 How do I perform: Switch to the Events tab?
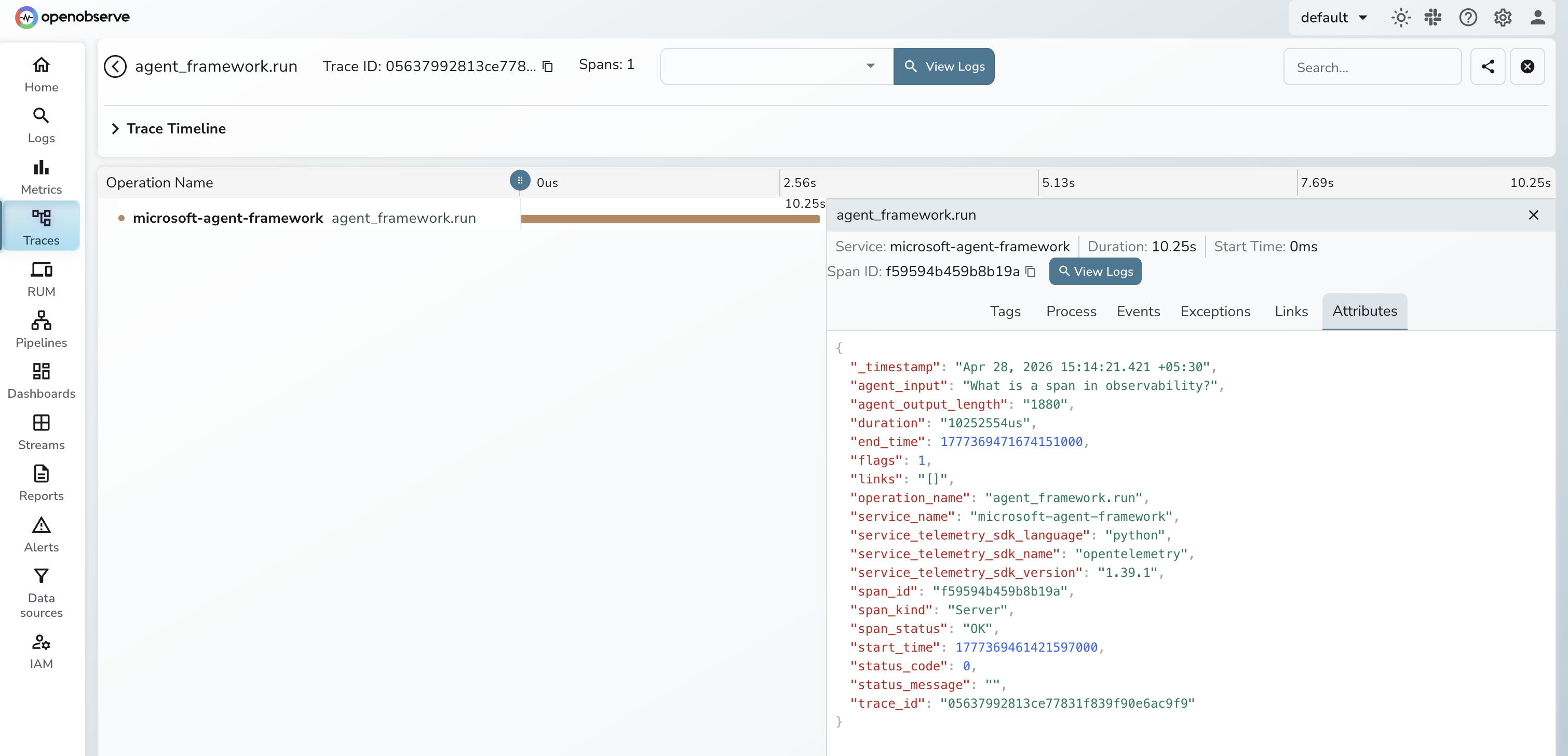pyautogui.click(x=1138, y=311)
